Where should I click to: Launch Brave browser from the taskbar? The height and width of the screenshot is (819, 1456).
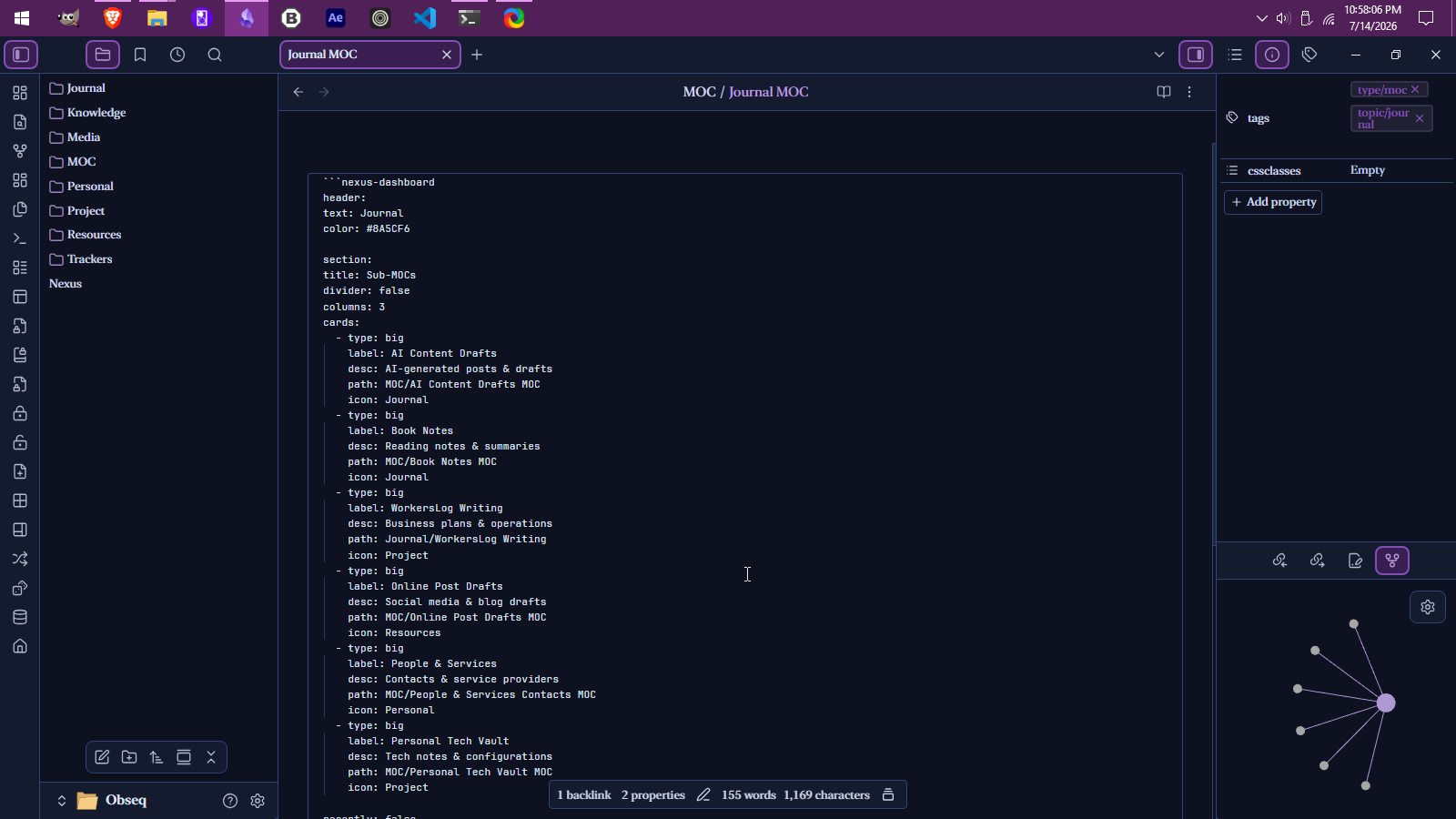click(x=113, y=18)
